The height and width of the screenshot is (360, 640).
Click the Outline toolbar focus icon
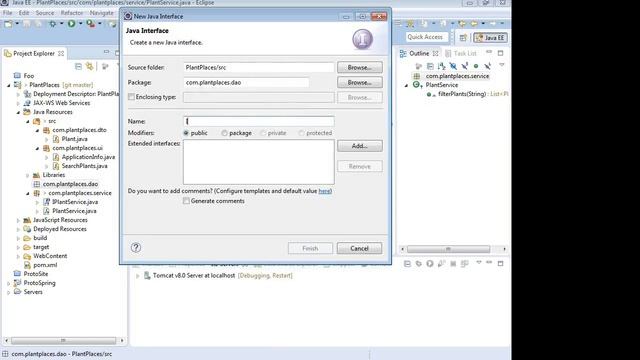point(418,66)
